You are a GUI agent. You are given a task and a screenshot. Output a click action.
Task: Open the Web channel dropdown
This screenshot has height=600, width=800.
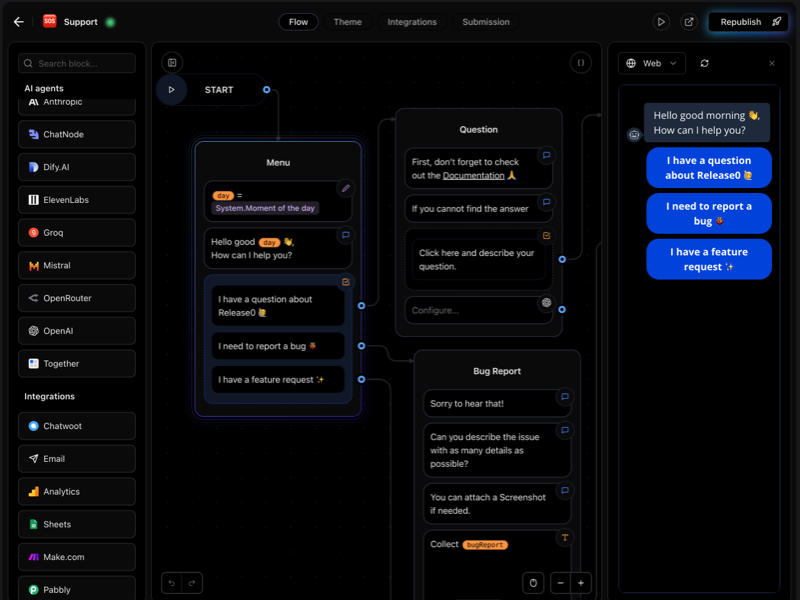click(x=651, y=62)
